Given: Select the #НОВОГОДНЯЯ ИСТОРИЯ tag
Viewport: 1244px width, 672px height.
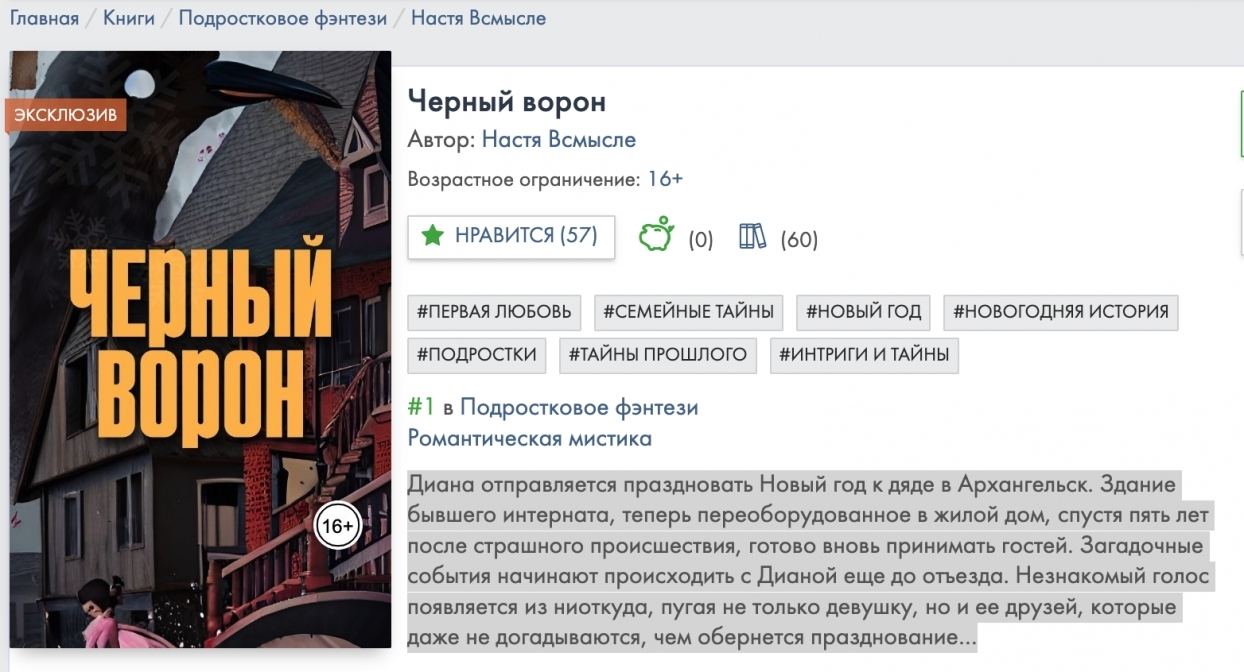Looking at the screenshot, I should (x=1061, y=312).
